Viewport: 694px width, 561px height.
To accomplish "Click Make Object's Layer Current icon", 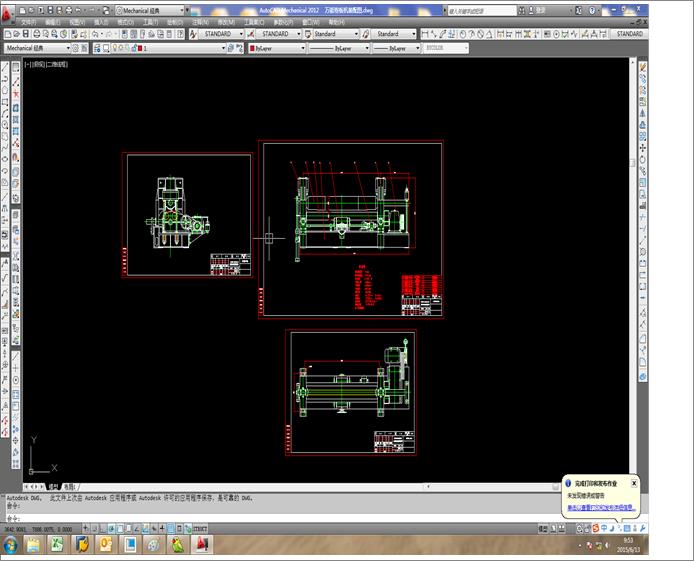I will coord(231,48).
